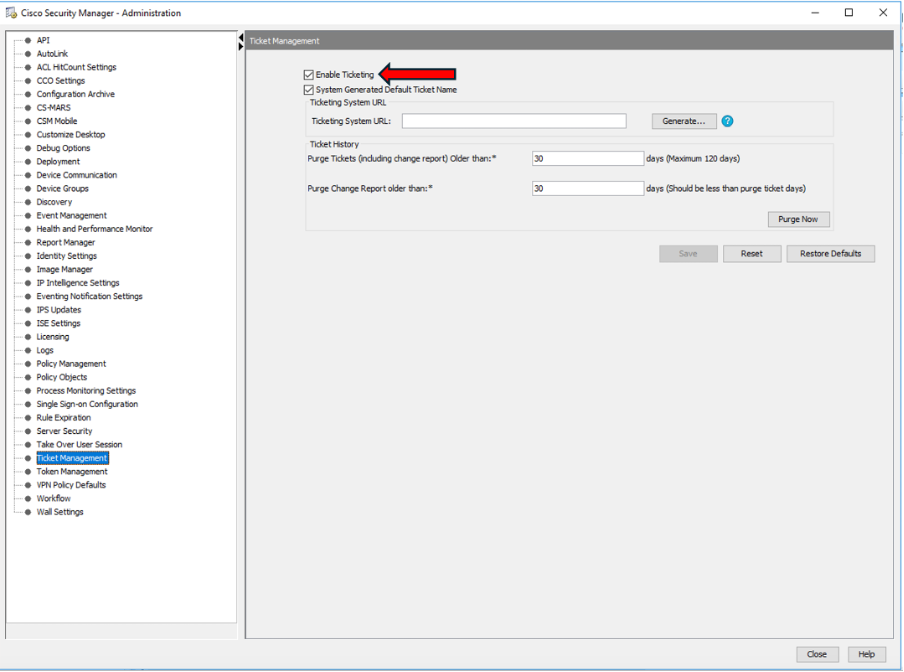Click the Close button at the bottom
The height and width of the screenshot is (672, 904).
[817, 654]
